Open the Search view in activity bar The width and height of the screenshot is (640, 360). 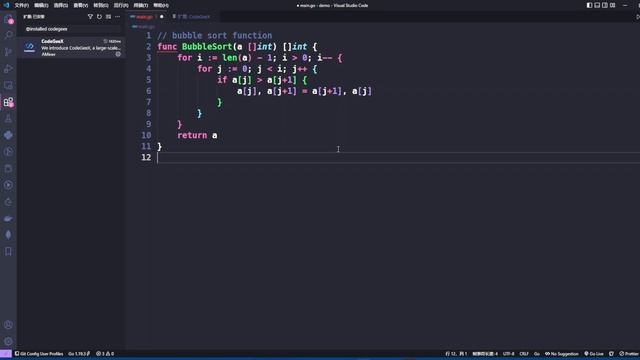click(x=8, y=35)
